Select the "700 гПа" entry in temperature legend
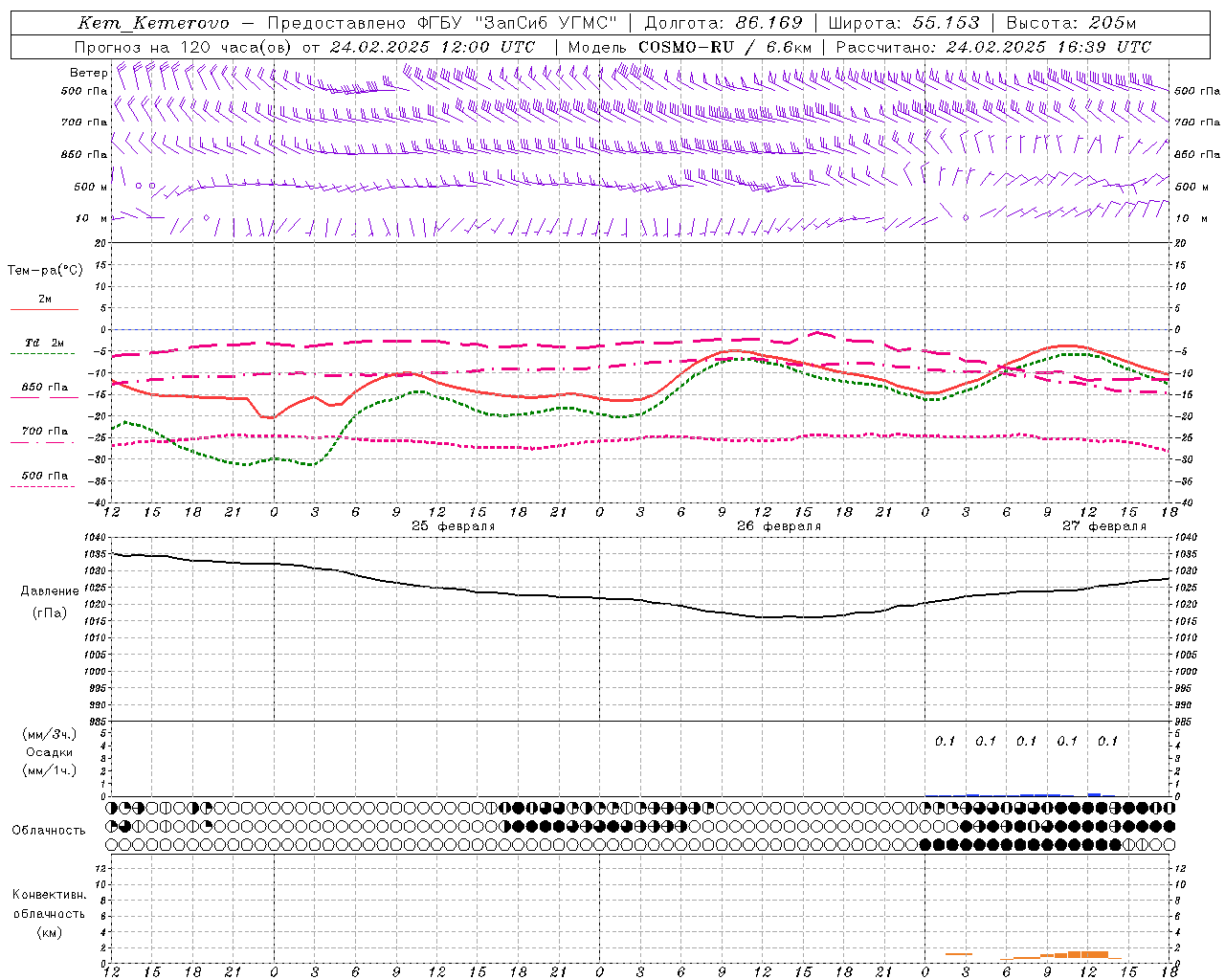 coord(45,432)
